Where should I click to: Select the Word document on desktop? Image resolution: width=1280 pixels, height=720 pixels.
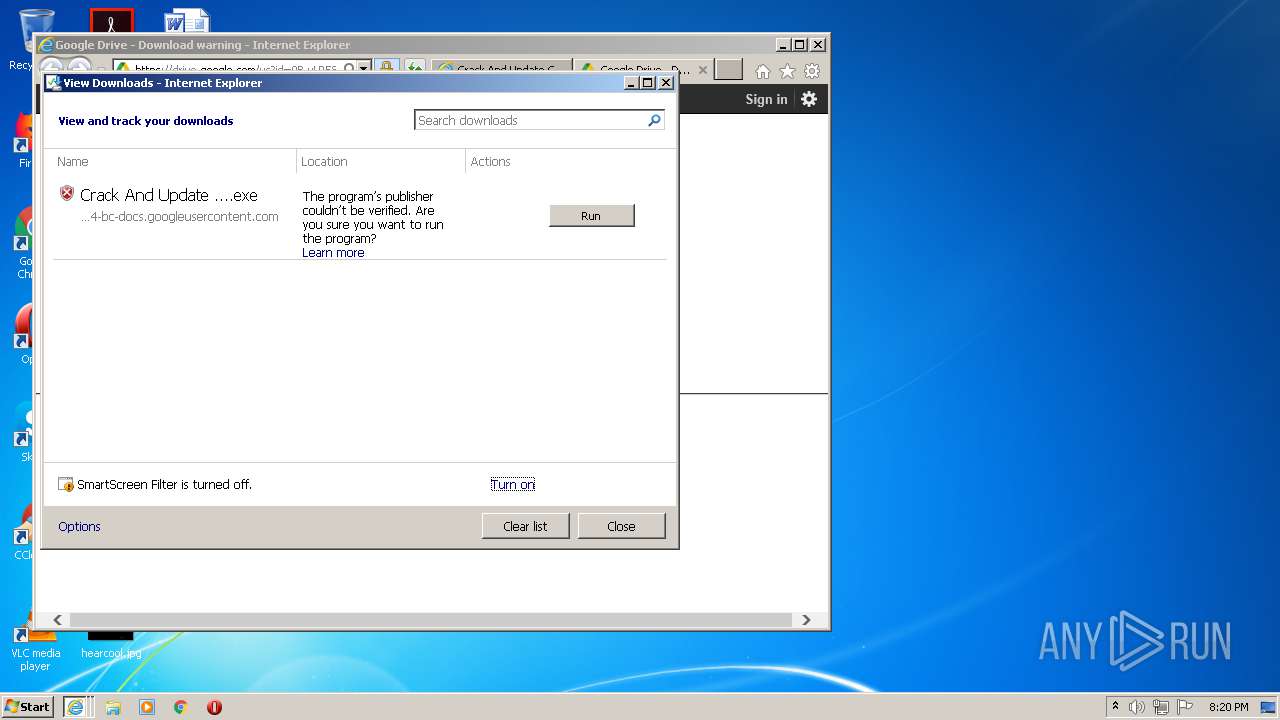tap(187, 21)
